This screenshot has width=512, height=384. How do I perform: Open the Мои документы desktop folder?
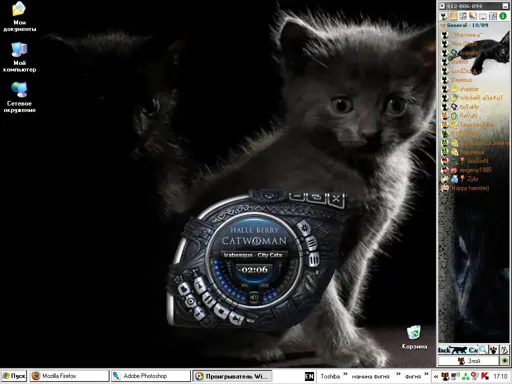point(19,17)
